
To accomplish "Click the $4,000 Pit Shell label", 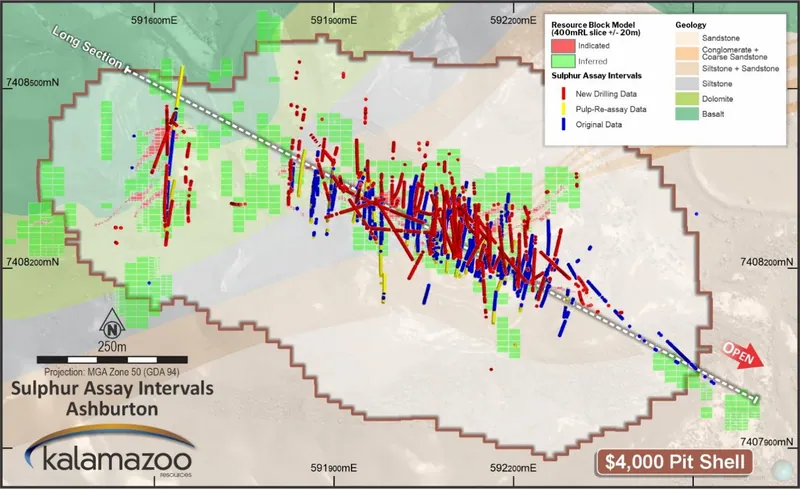I will click(674, 462).
